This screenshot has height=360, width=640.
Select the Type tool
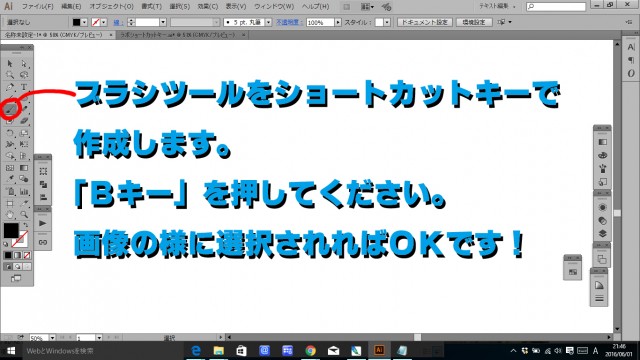[x=24, y=87]
